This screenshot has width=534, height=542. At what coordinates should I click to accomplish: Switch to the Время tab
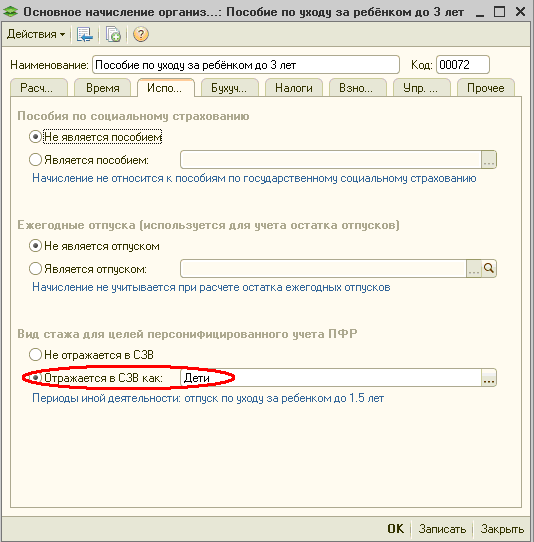point(103,88)
